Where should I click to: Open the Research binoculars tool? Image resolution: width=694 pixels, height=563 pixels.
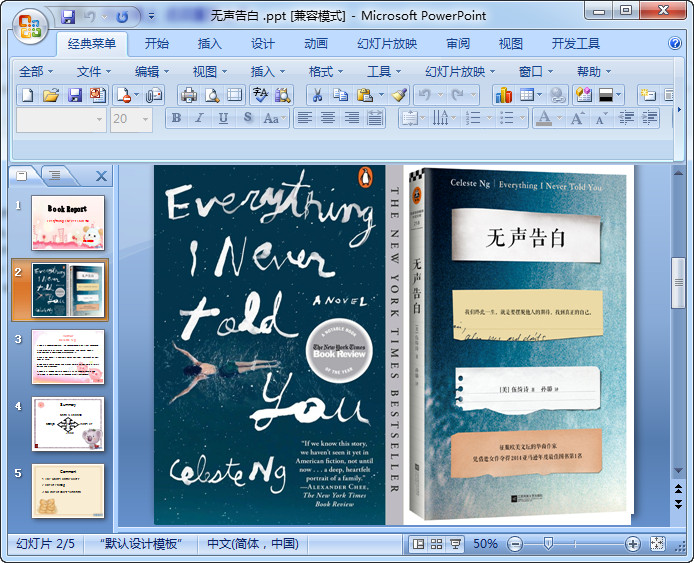283,95
